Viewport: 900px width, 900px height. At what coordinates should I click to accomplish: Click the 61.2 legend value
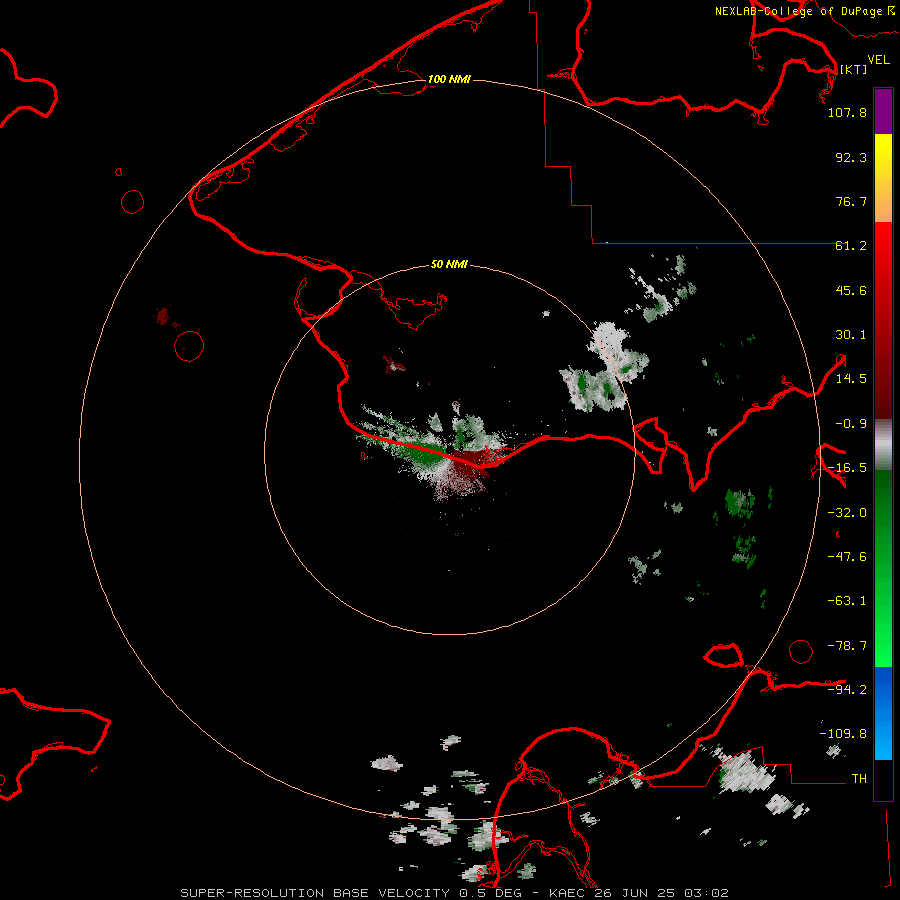851,246
